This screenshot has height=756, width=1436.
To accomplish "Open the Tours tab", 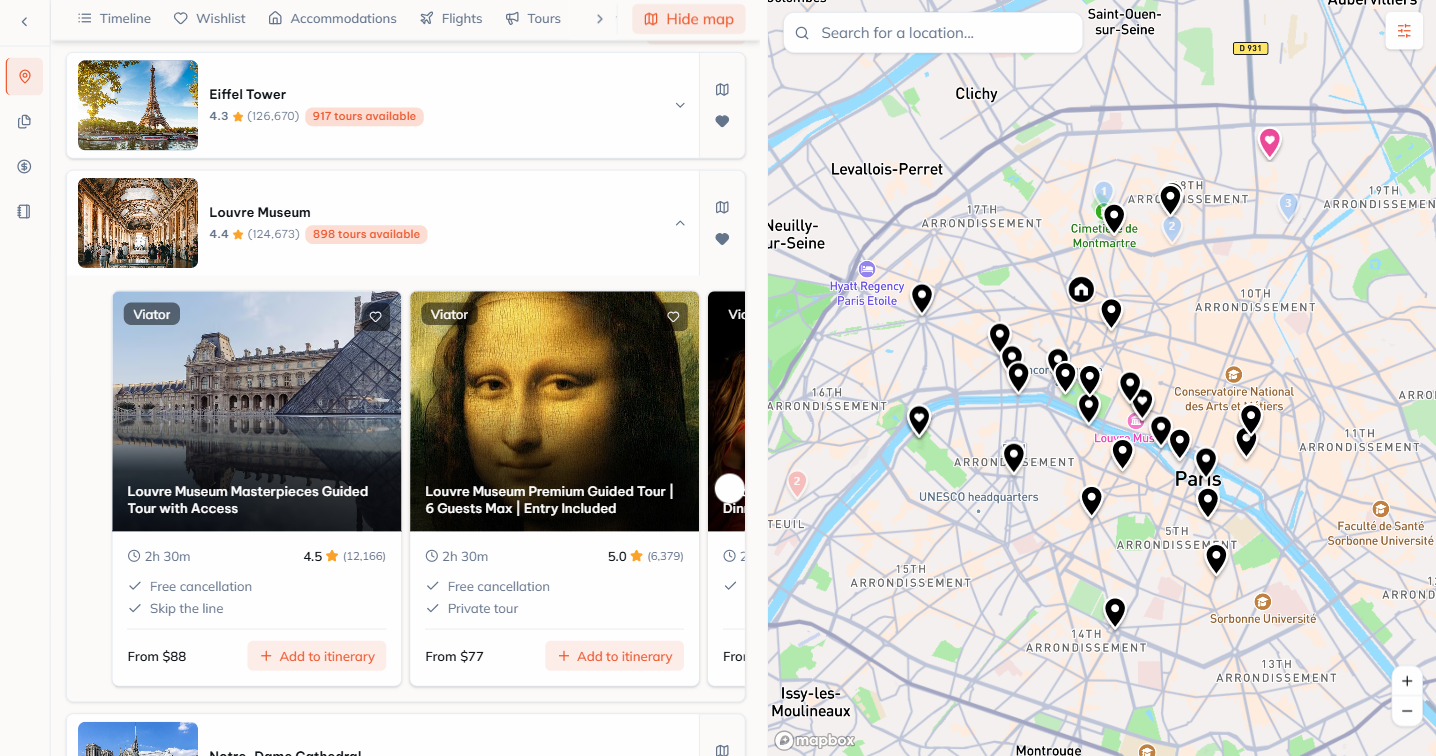I will click(533, 18).
